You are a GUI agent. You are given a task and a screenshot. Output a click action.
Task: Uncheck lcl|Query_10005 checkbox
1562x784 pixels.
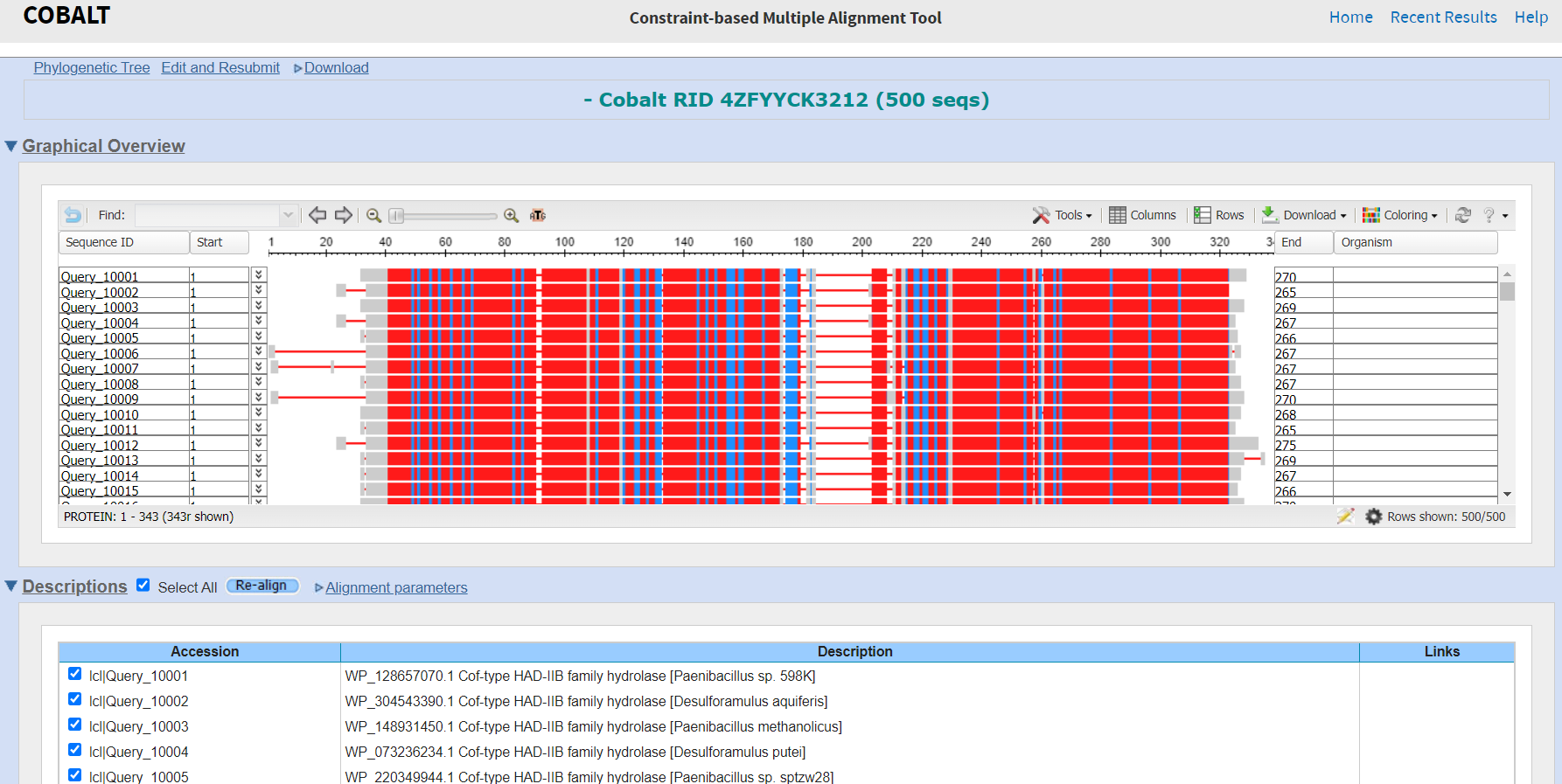point(75,775)
